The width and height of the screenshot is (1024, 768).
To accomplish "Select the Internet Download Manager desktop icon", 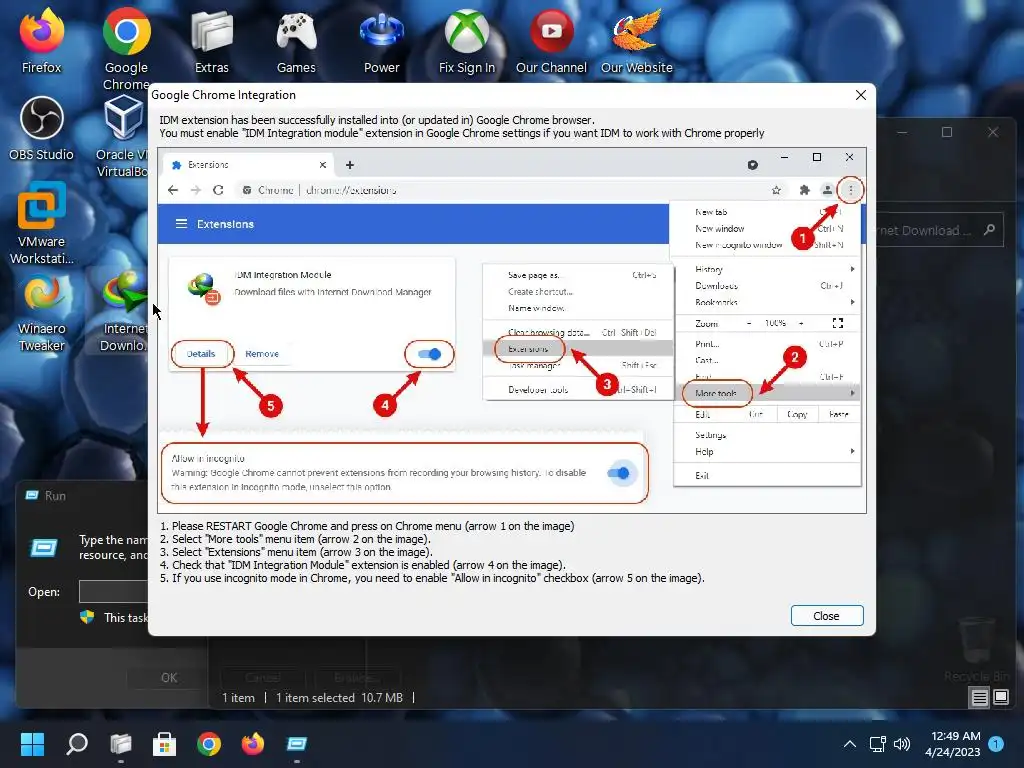I will pos(123,311).
